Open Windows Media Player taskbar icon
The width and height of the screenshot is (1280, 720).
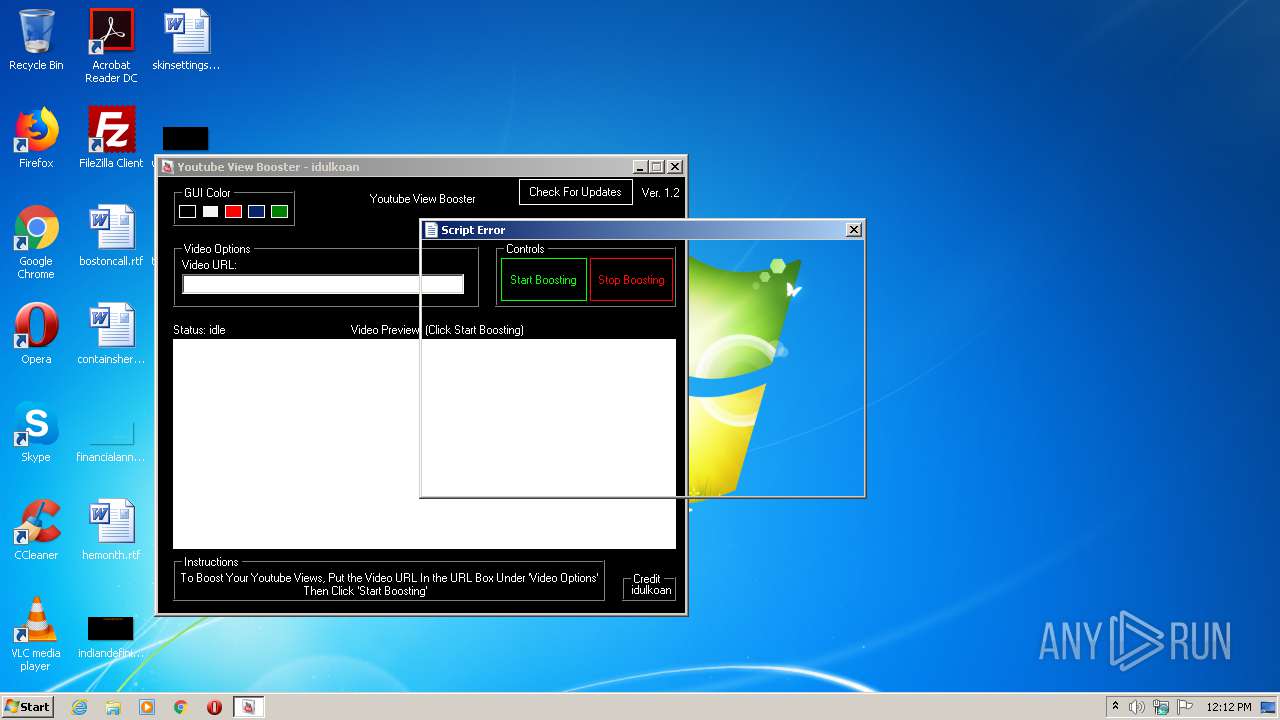tap(147, 707)
